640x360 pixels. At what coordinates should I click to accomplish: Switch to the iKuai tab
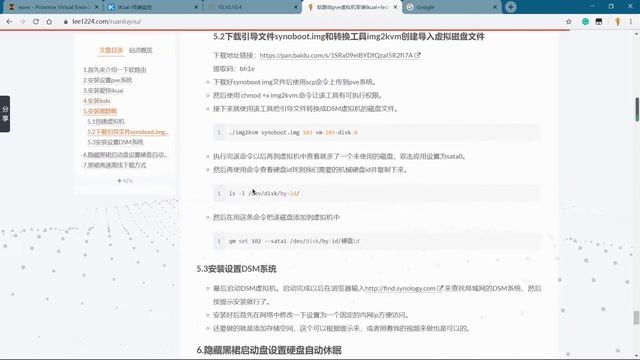pyautogui.click(x=153, y=7)
